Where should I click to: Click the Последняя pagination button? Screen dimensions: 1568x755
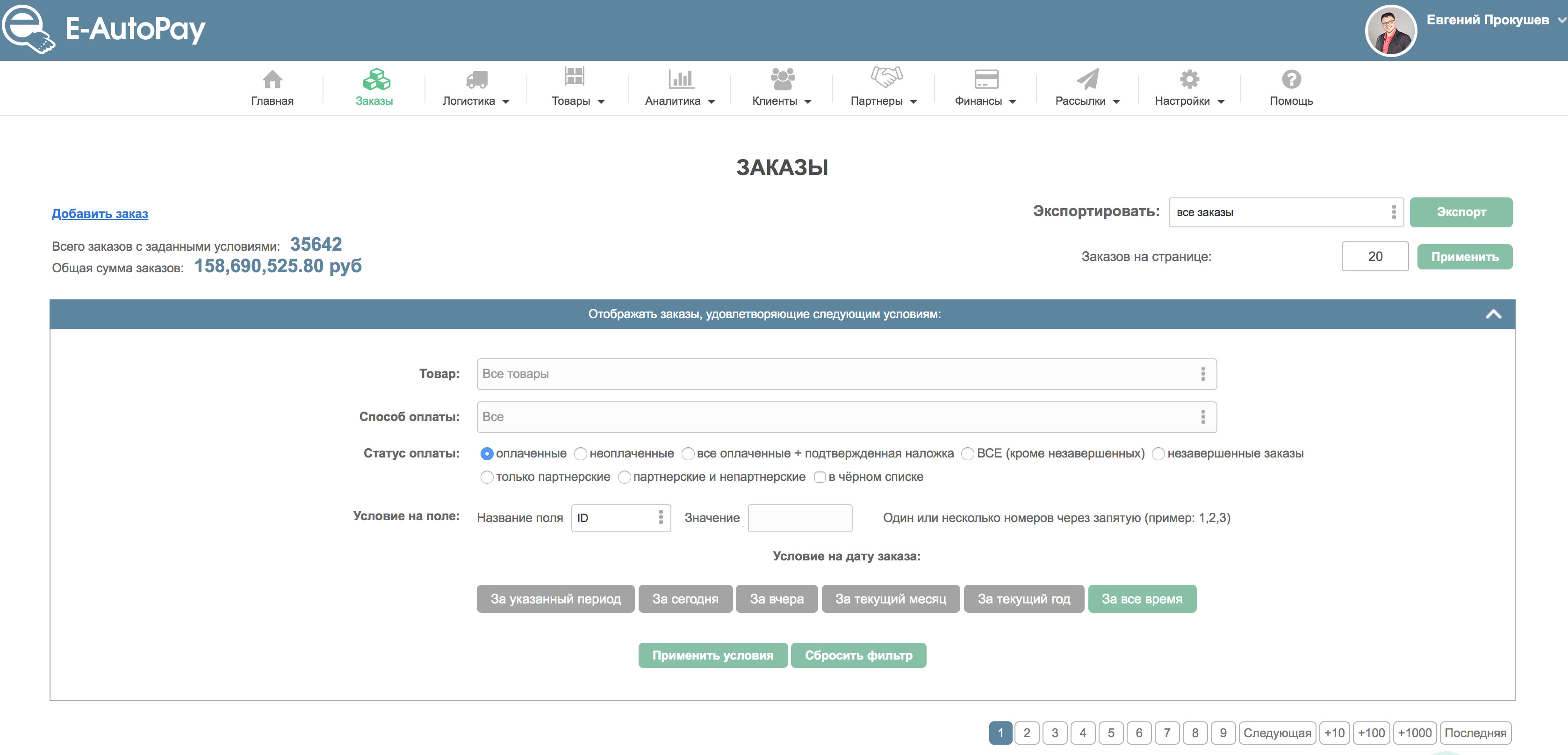coord(1475,733)
